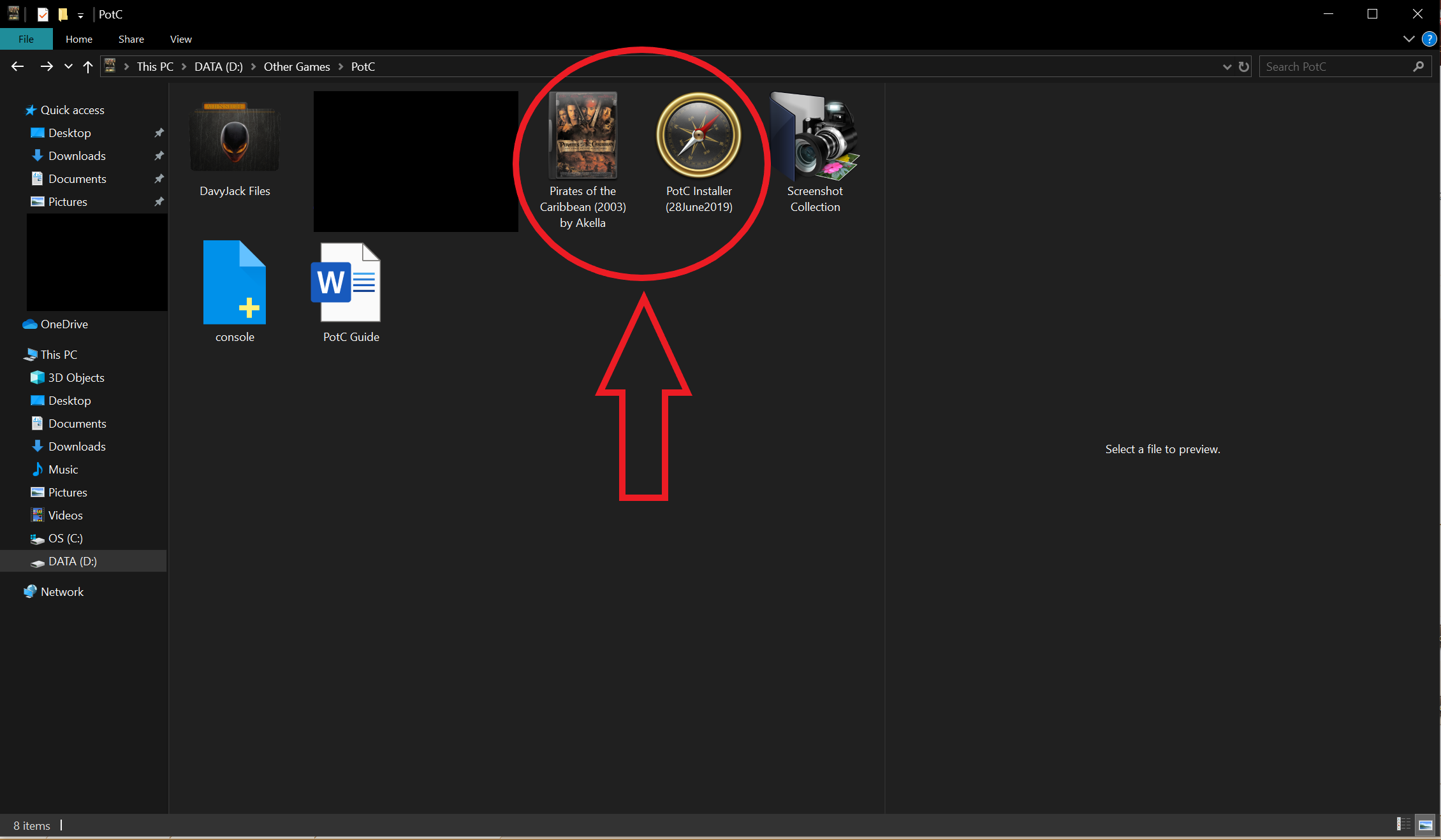1441x840 pixels.
Task: Click This PC in the address breadcrumb
Action: [x=155, y=66]
